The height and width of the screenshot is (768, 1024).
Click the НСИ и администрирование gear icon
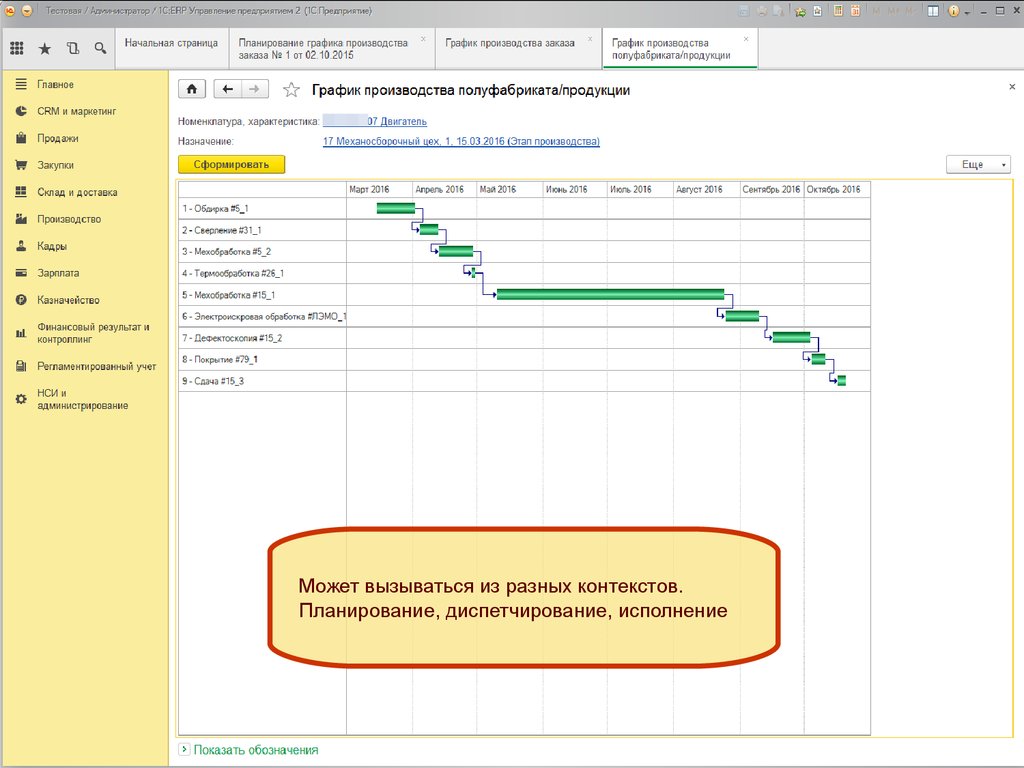pos(21,399)
